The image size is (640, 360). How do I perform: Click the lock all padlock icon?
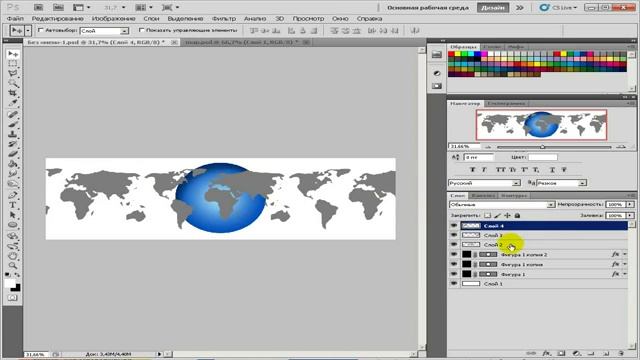(x=517, y=215)
